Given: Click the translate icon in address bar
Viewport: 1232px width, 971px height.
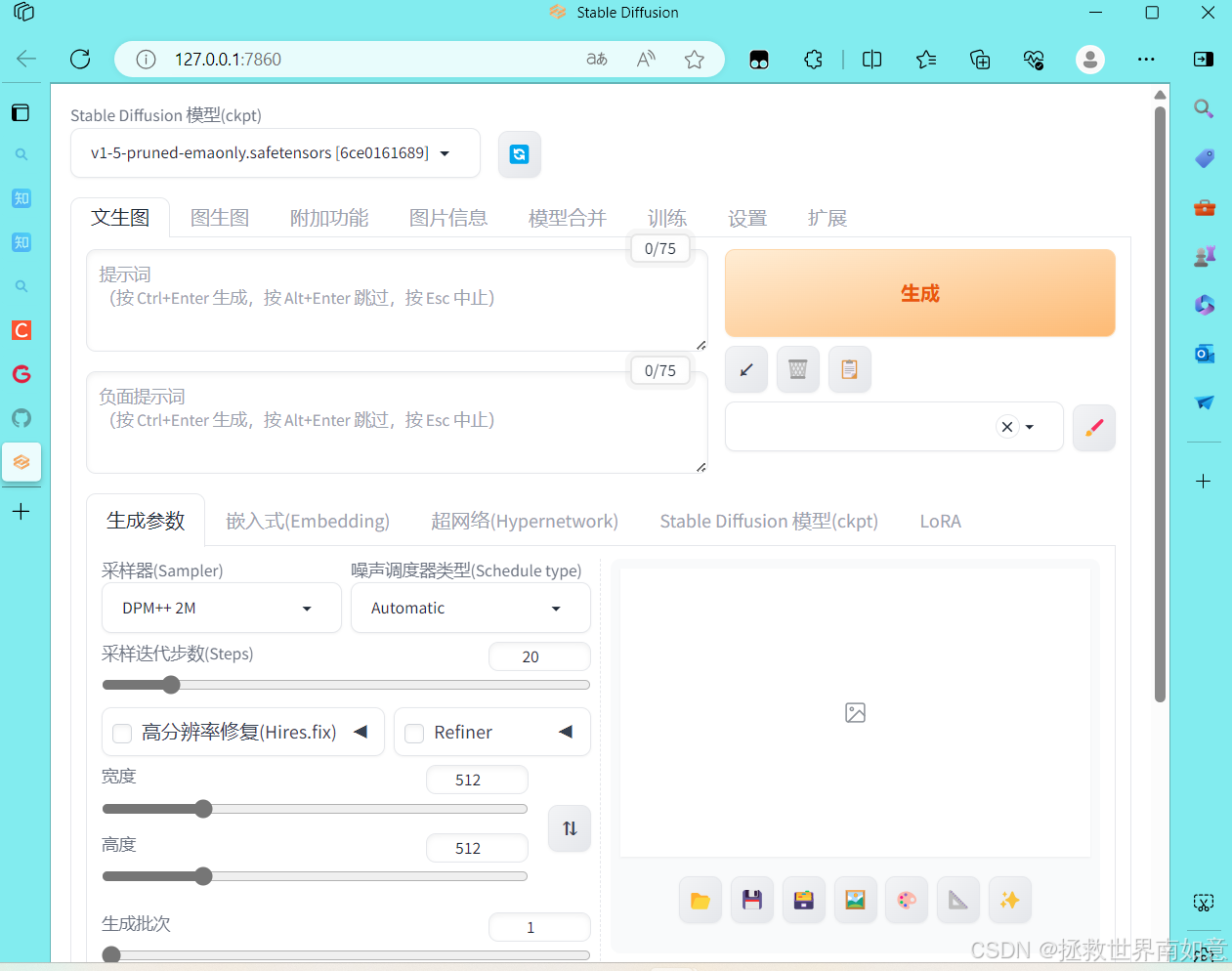Looking at the screenshot, I should (597, 60).
